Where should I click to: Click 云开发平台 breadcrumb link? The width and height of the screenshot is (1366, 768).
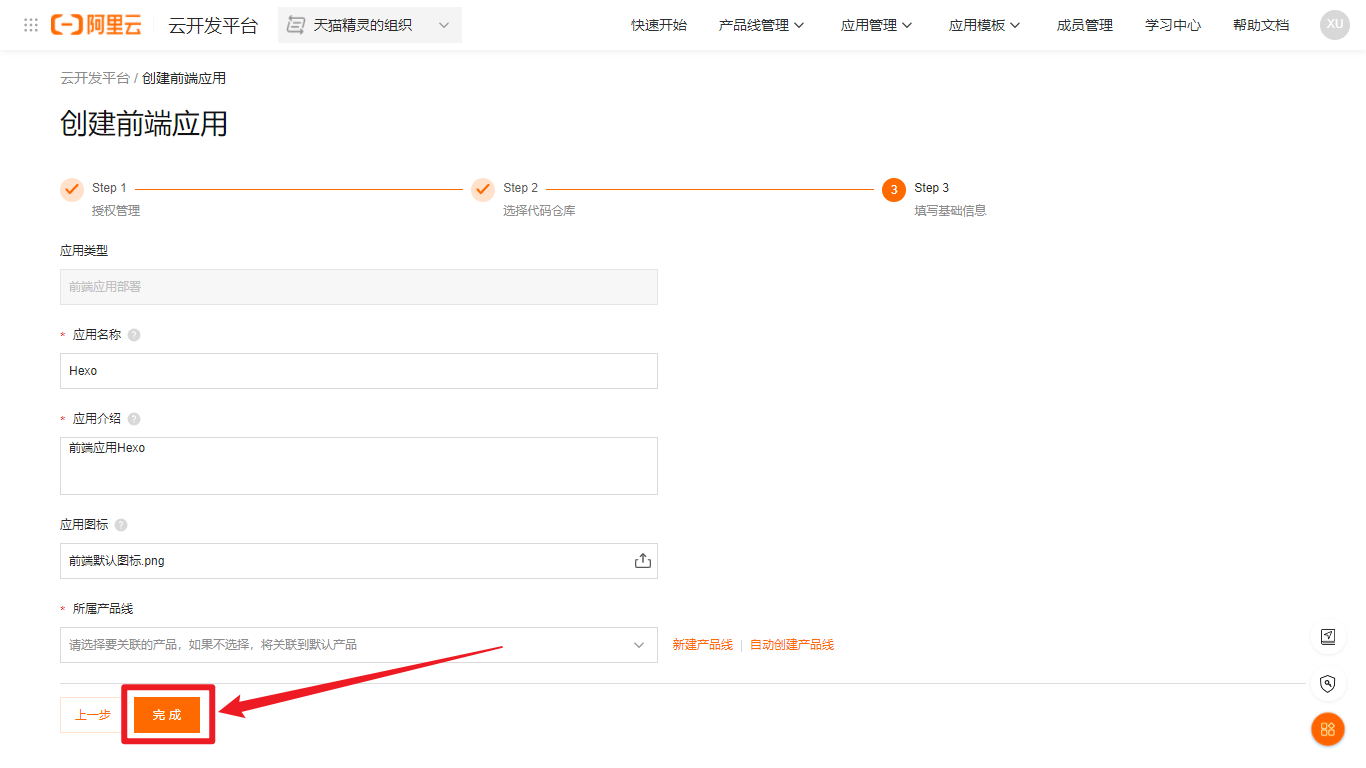point(95,78)
